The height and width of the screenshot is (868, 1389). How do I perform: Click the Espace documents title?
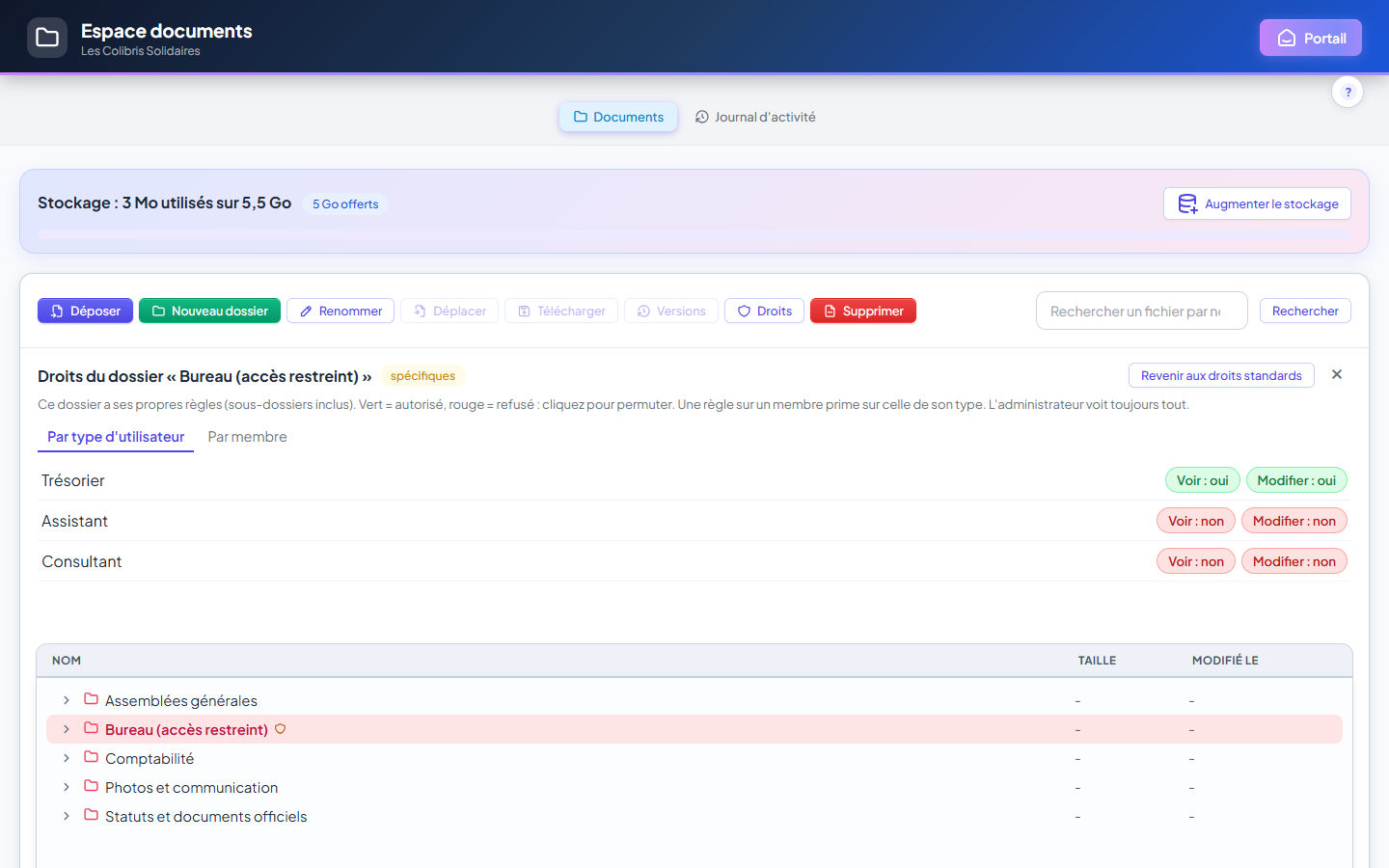[x=166, y=31]
